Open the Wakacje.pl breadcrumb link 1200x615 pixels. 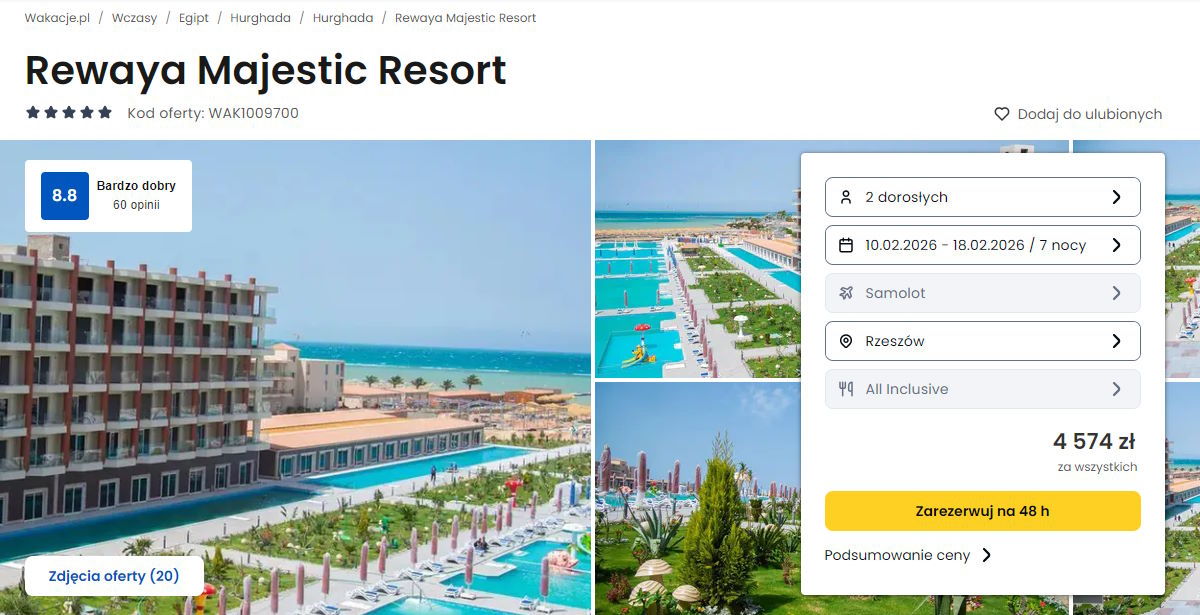point(58,18)
